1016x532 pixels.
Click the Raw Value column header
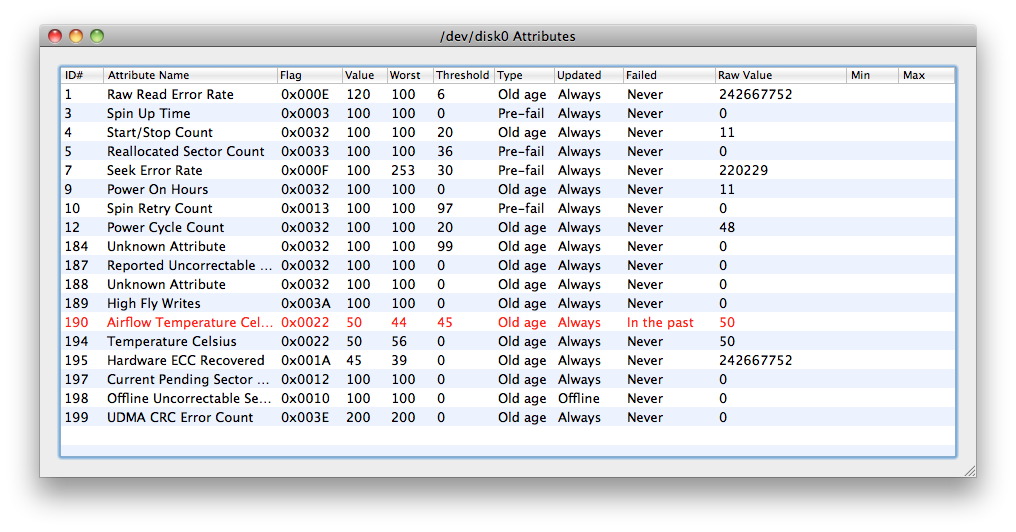click(781, 75)
